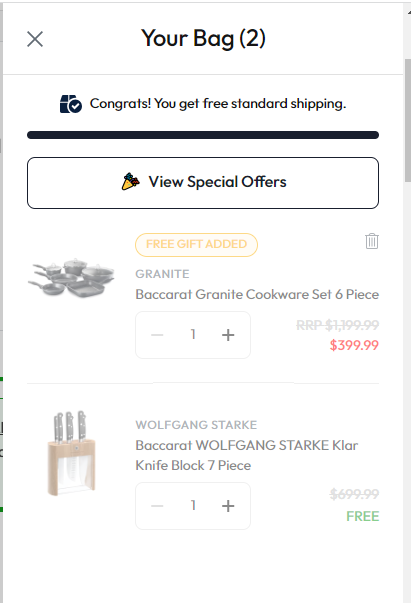The image size is (411, 603).
Task: Select the GRANITE brand label
Action: [x=162, y=274]
